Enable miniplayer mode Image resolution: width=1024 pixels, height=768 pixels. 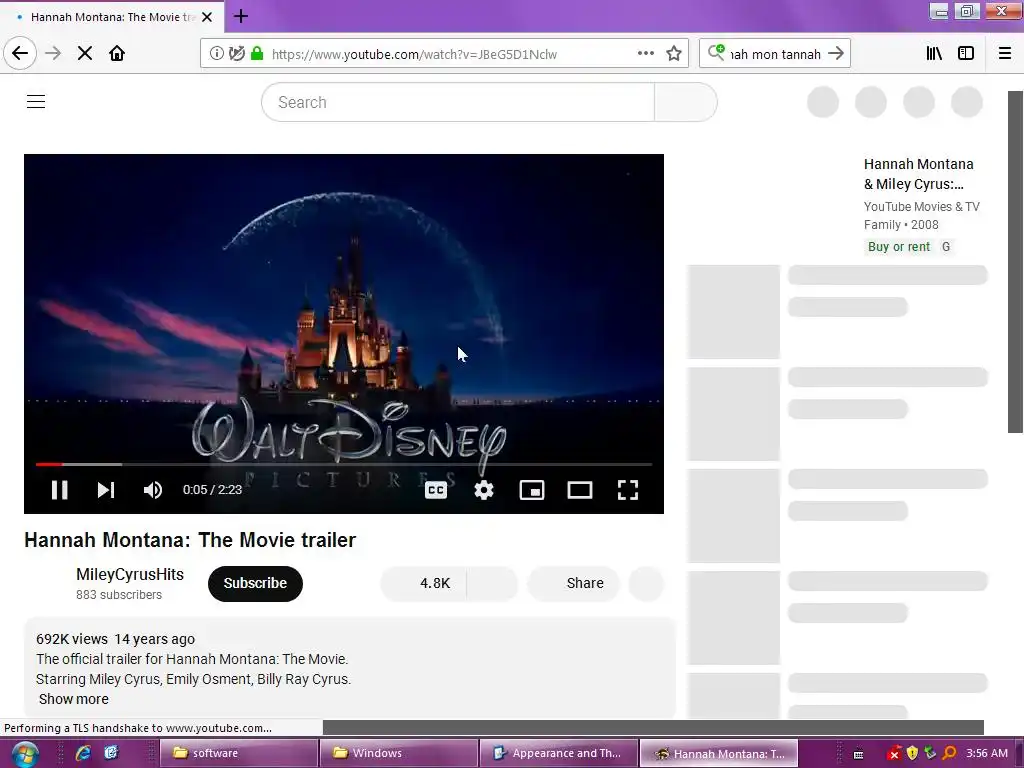(532, 490)
